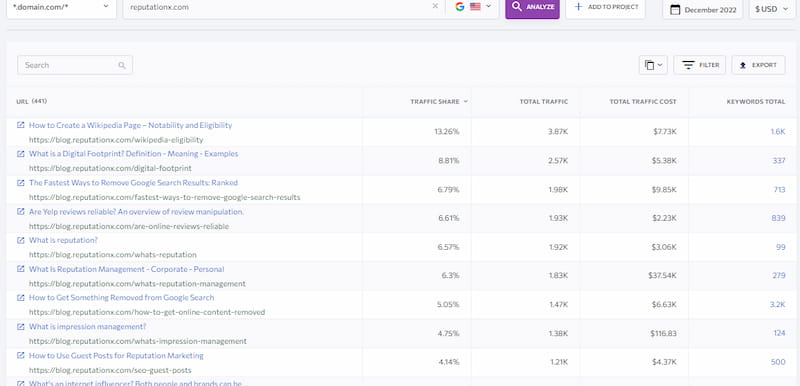
Task: Click the 13.26% traffic share cell
Action: pos(447,132)
